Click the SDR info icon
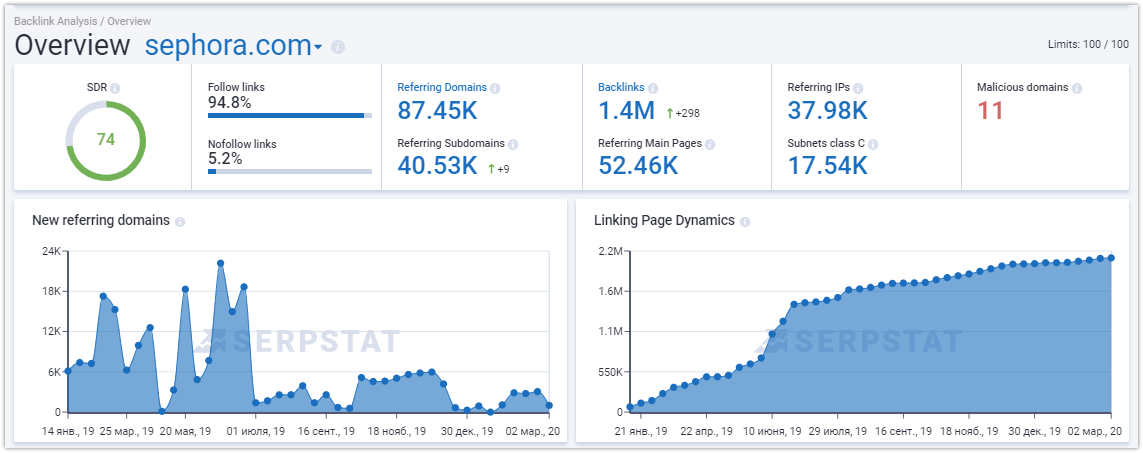Image resolution: width=1143 pixels, height=453 pixels. pyautogui.click(x=114, y=88)
